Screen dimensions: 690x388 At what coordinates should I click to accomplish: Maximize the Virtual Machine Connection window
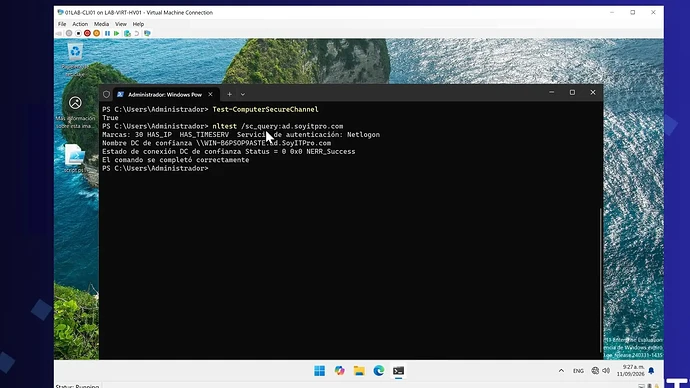click(633, 12)
